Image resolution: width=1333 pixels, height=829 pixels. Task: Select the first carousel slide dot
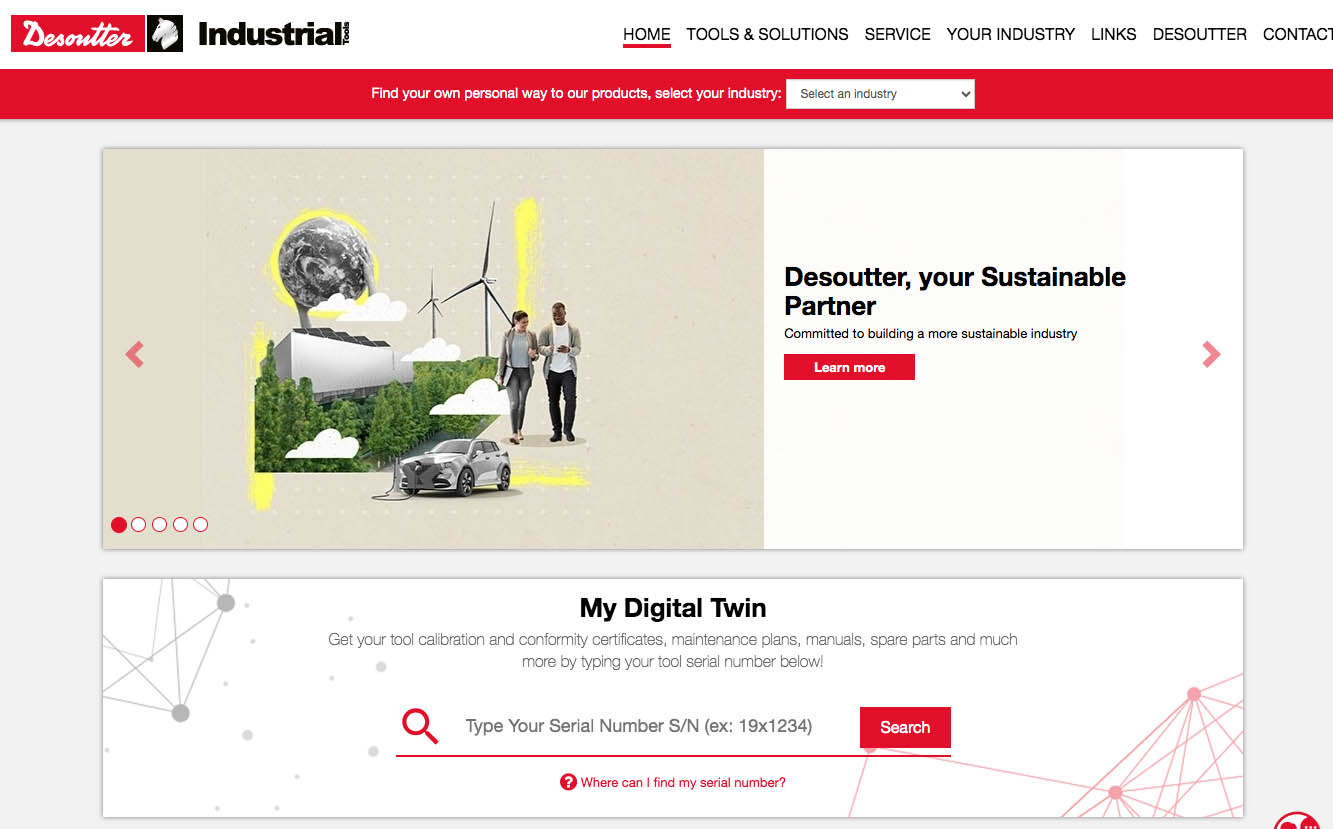(119, 524)
